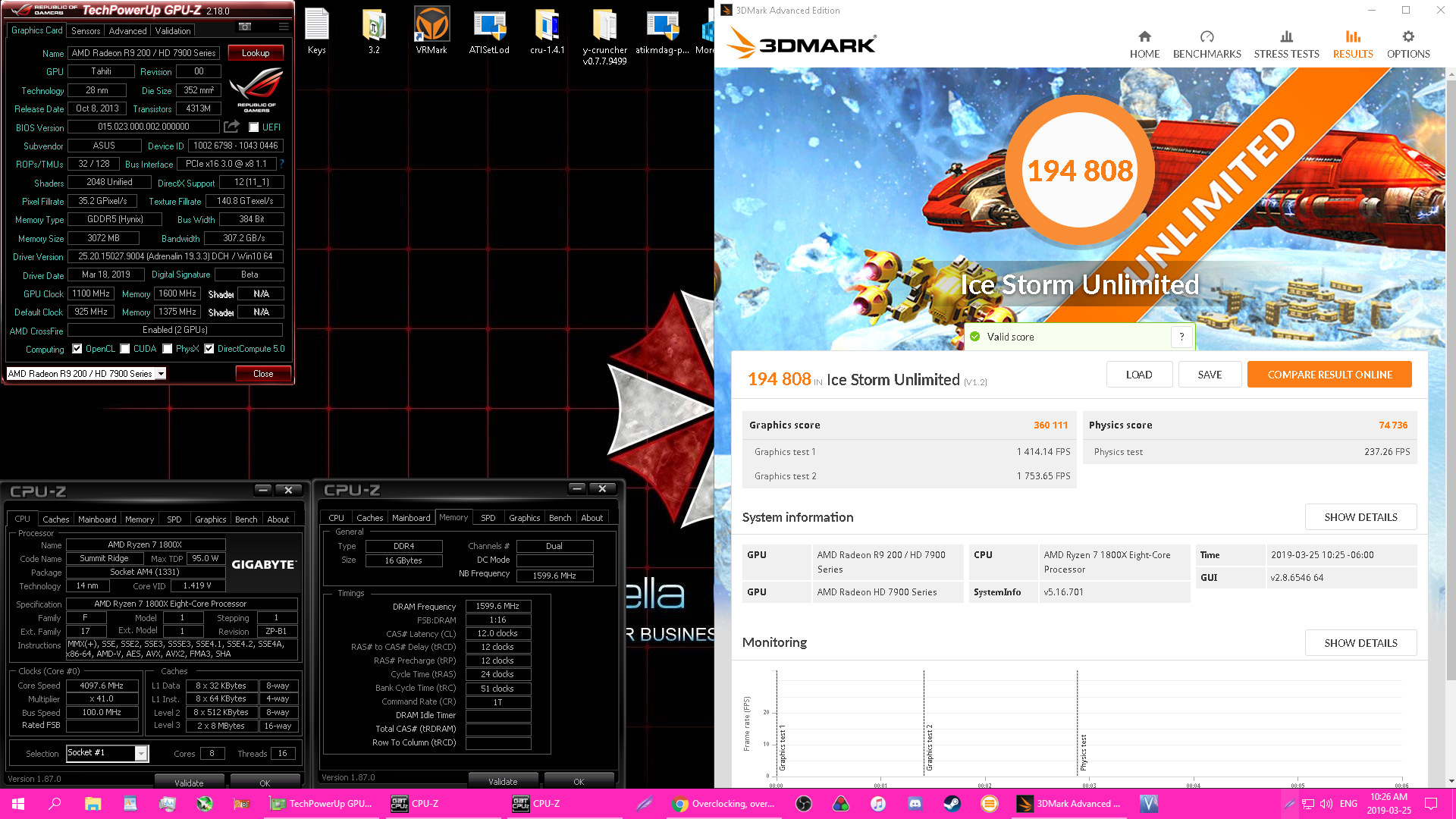Screen dimensions: 1456x819
Task: Switch to the Advanced tab in GPU-Z
Action: click(x=127, y=31)
